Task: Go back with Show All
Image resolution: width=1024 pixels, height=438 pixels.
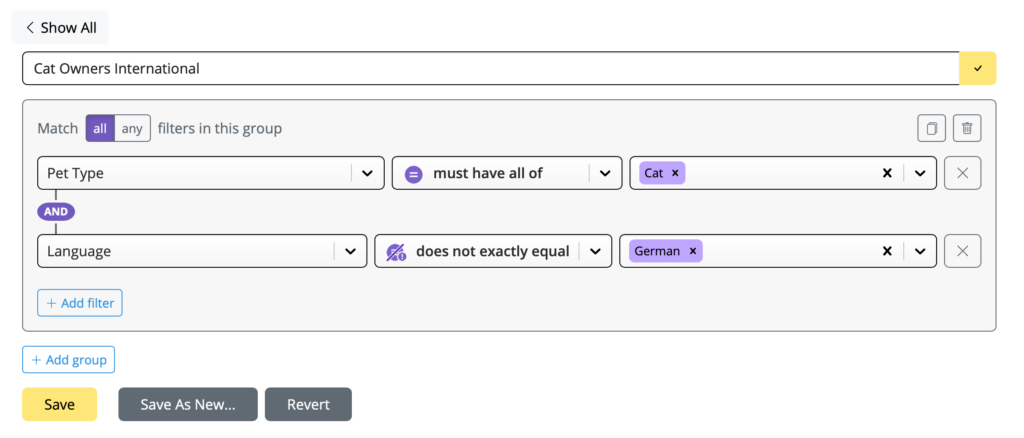Action: (60, 28)
